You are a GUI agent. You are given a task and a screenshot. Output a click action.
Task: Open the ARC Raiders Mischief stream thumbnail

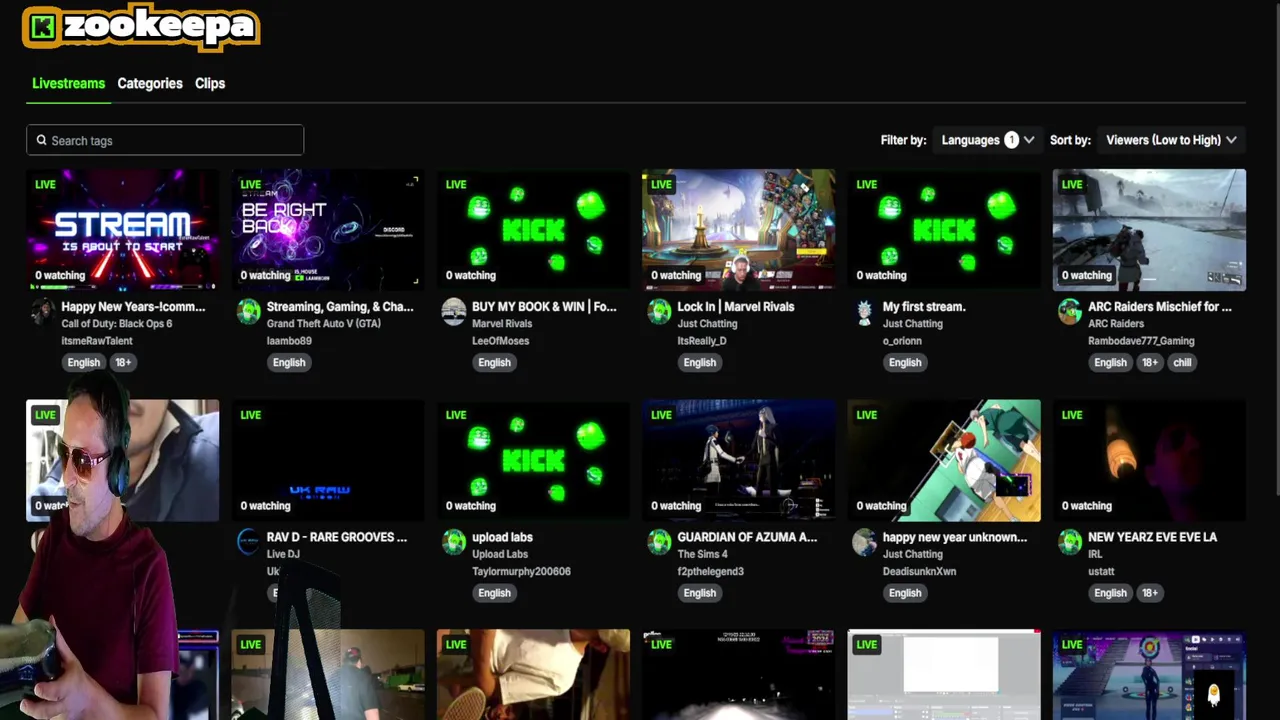click(1149, 230)
